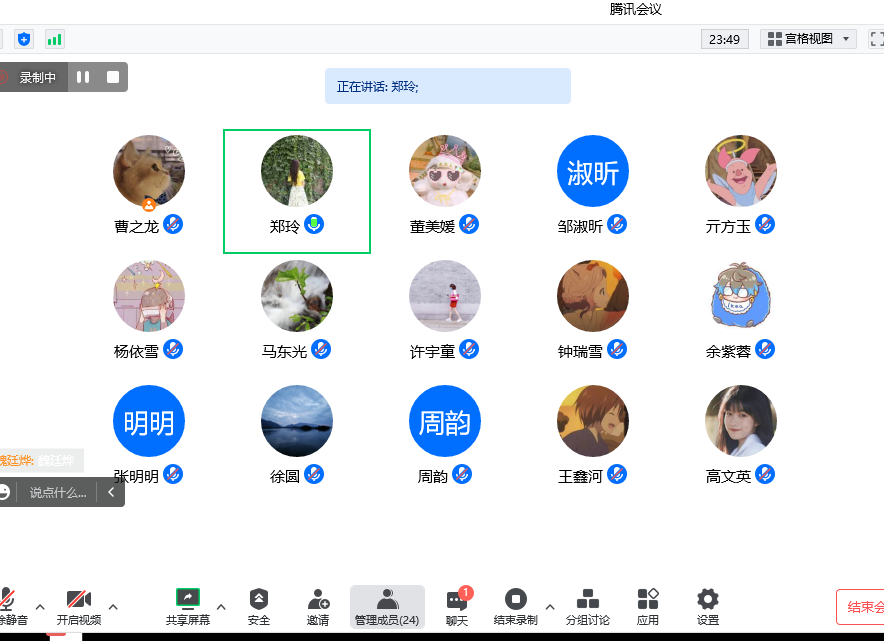This screenshot has height=641, width=884.
Task: Click the 邀请 invite participants icon
Action: 318,606
